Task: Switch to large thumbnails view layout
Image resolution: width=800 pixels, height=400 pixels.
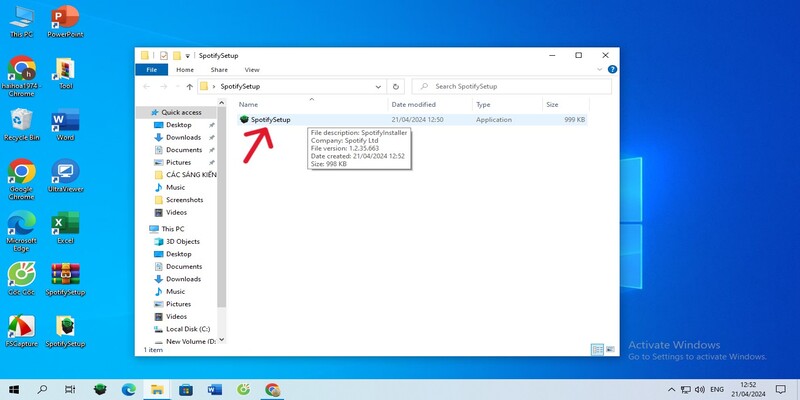Action: 610,349
